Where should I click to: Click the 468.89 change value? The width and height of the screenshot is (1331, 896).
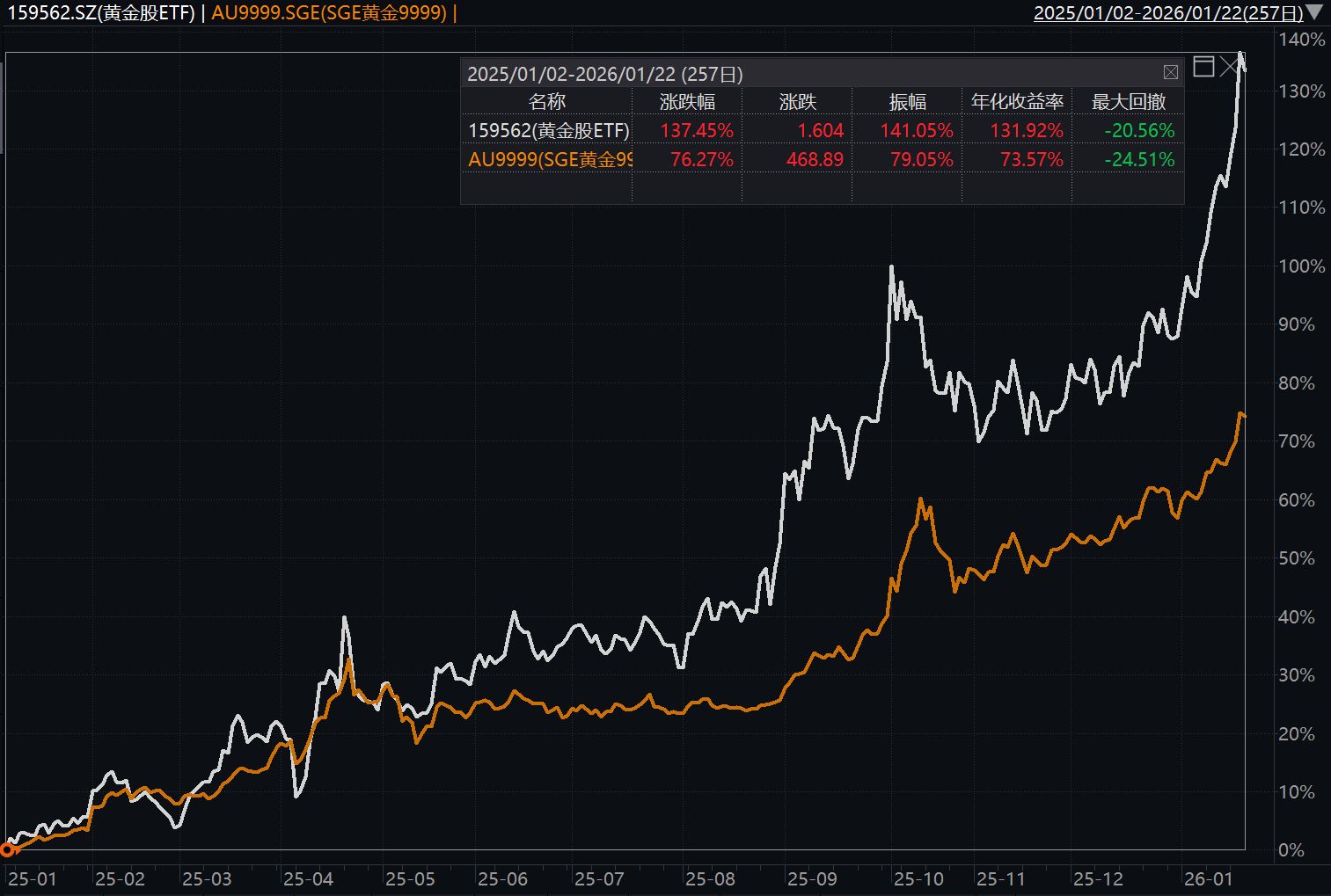tap(815, 160)
